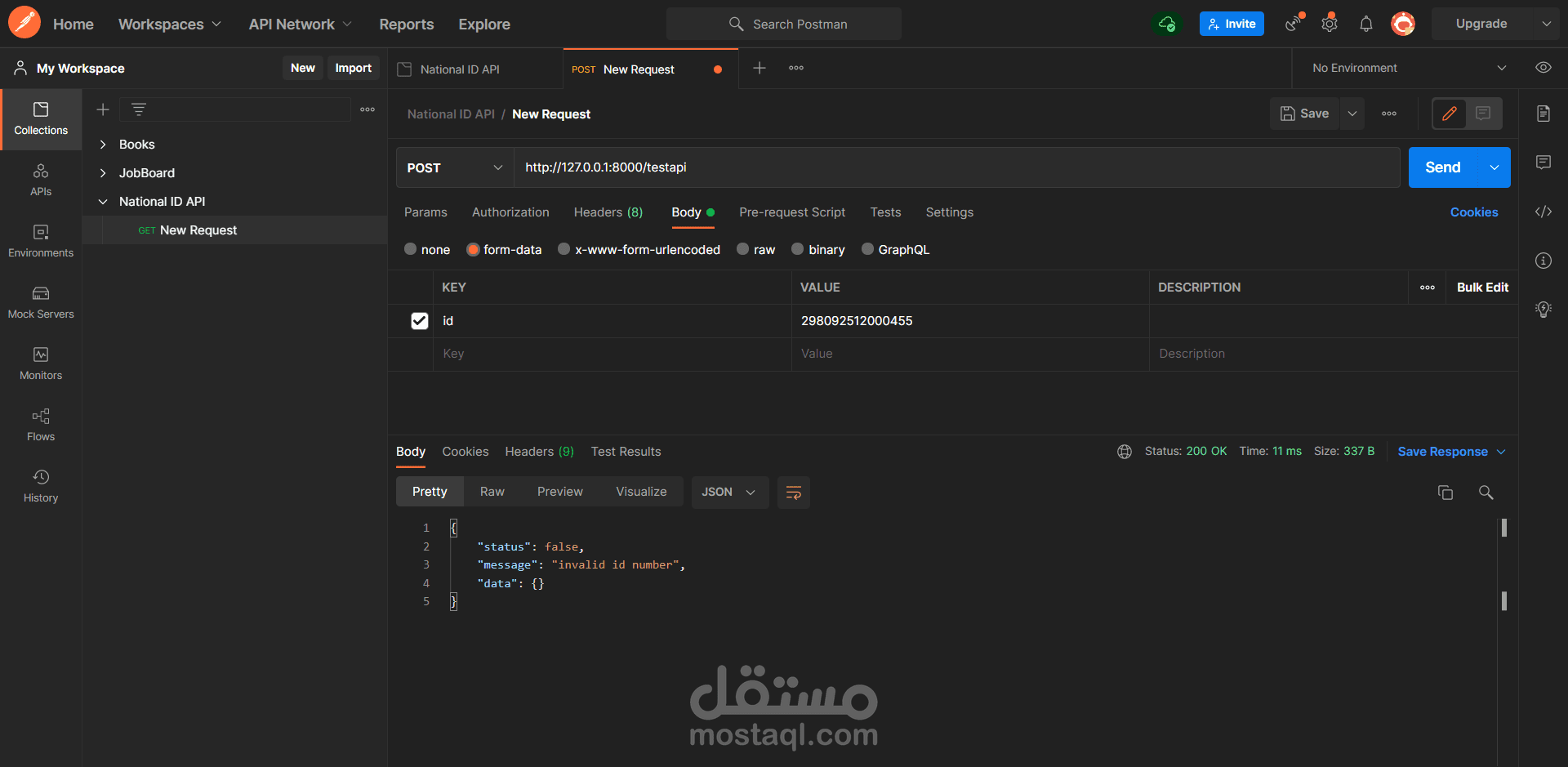Open the Save options dropdown arrow
1568x767 pixels.
1352,114
